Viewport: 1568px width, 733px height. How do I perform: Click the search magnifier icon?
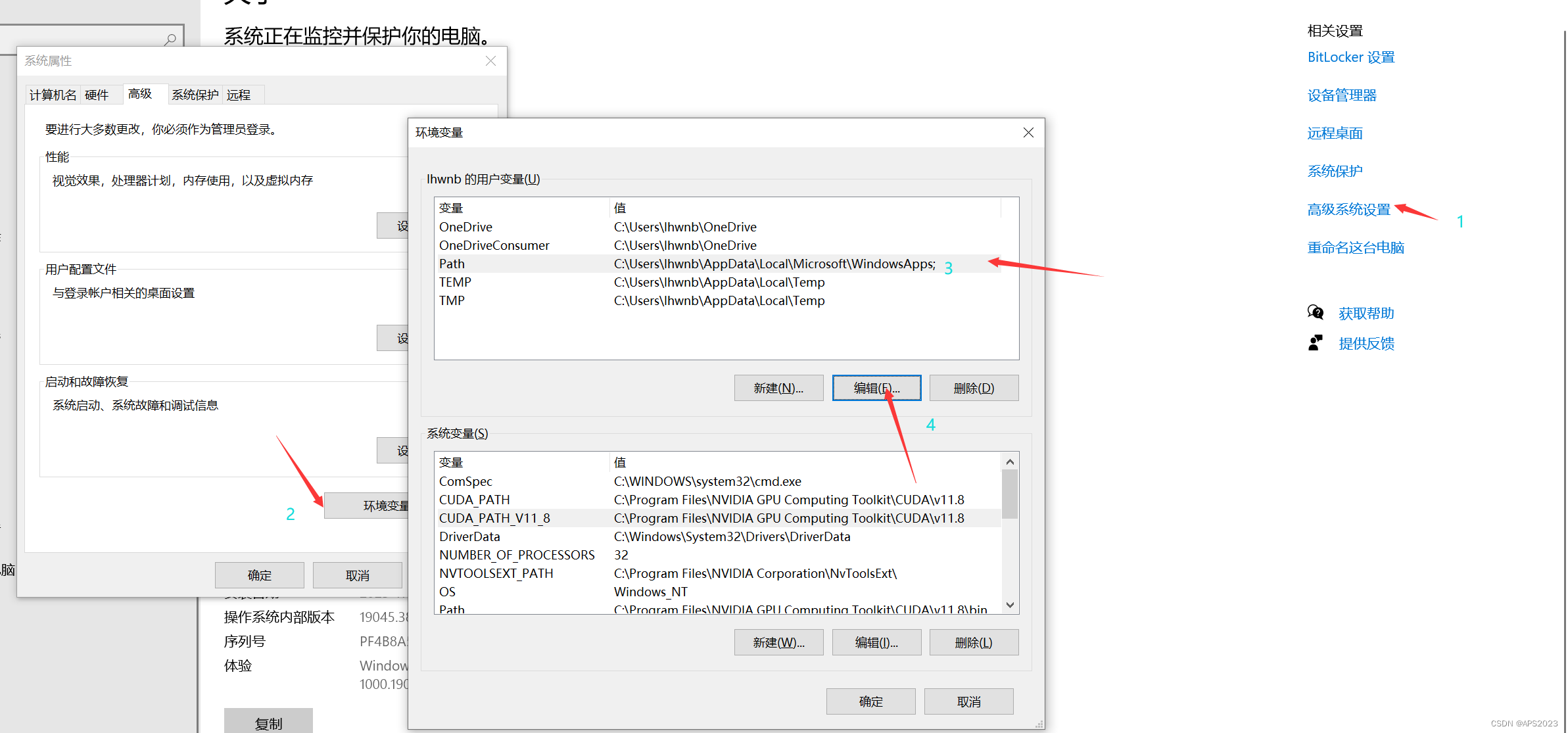tap(171, 39)
